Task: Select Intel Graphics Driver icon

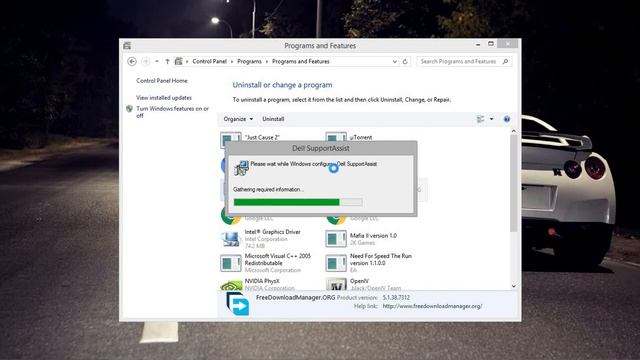Action: pyautogui.click(x=231, y=239)
